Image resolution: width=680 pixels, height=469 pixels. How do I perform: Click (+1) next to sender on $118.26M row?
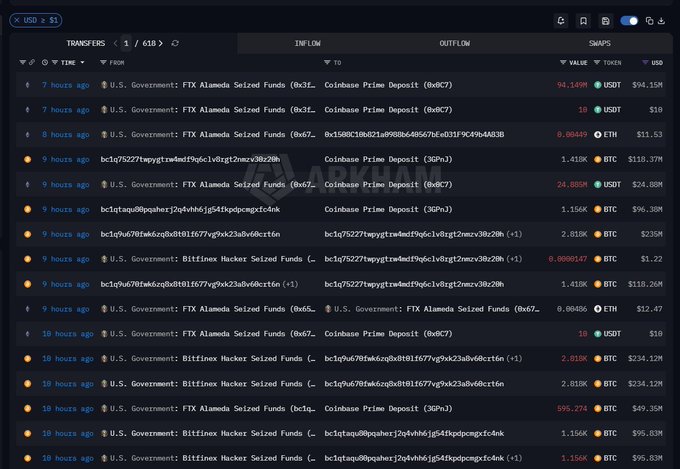[290, 284]
